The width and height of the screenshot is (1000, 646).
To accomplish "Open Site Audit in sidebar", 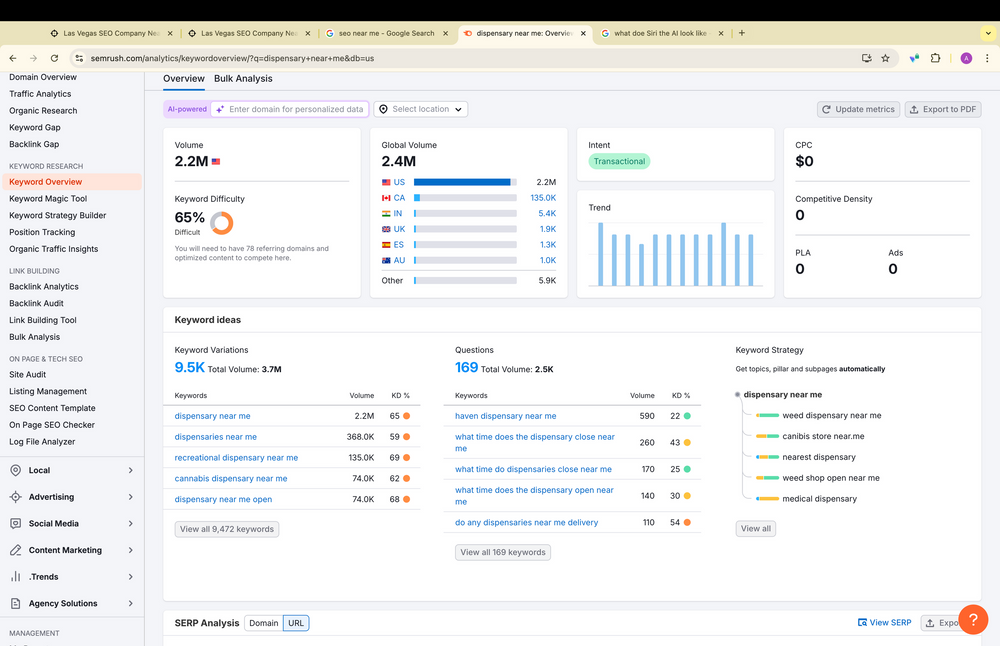I will [x=27, y=374].
